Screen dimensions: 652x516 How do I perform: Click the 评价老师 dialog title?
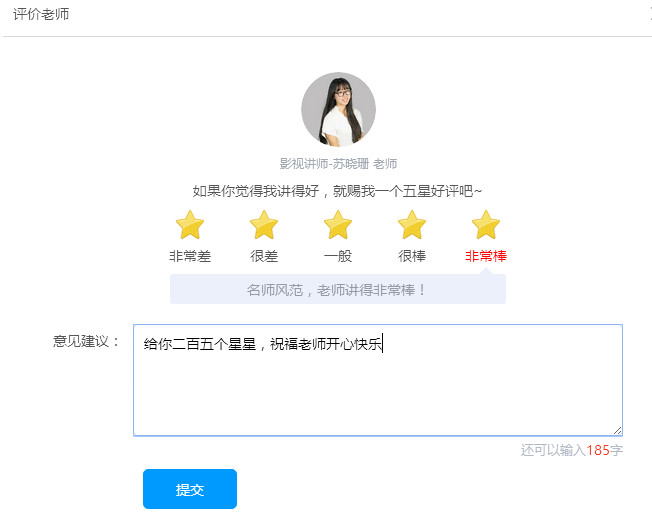pyautogui.click(x=41, y=15)
